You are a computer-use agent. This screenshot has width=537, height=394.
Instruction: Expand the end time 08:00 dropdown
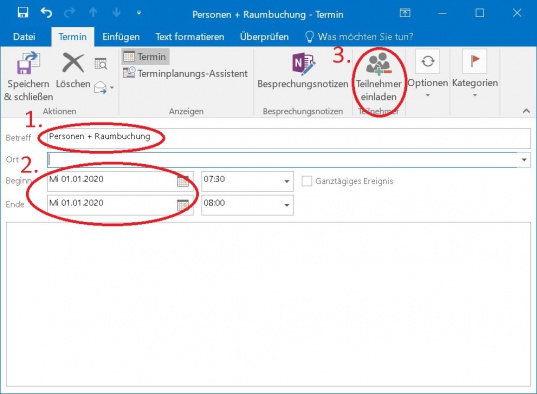[287, 205]
